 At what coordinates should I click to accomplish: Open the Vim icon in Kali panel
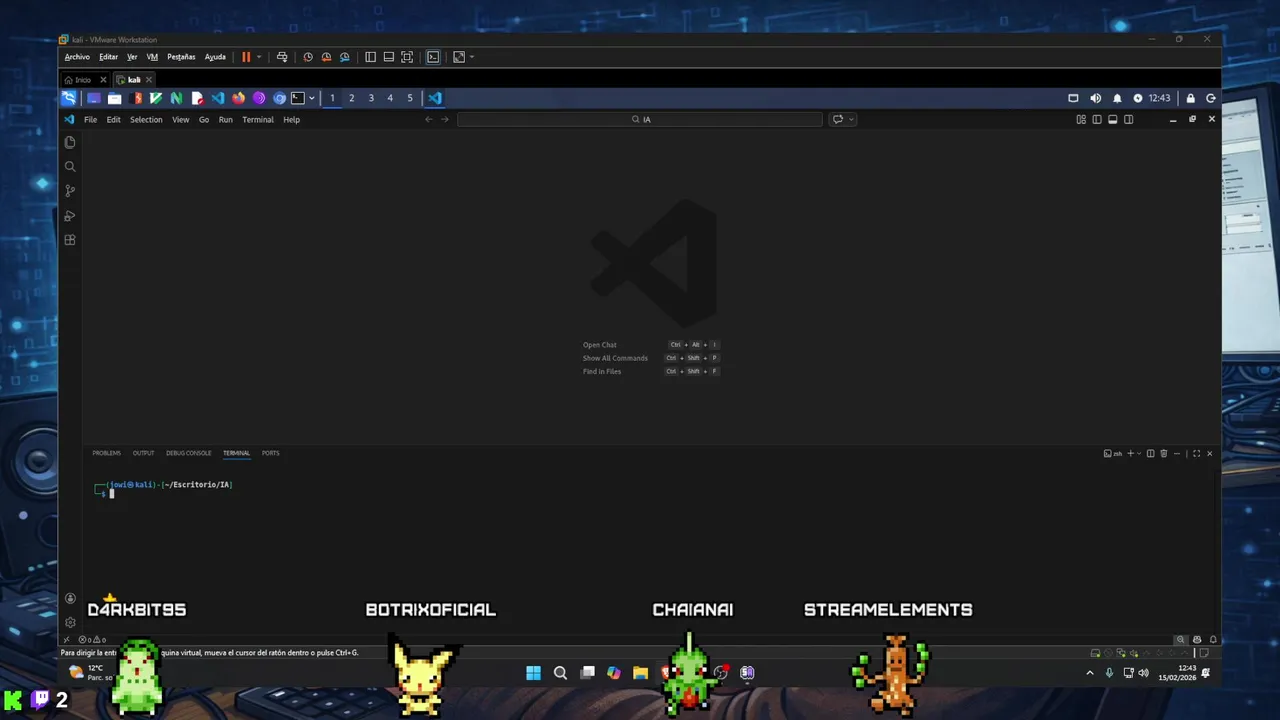pyautogui.click(x=156, y=98)
